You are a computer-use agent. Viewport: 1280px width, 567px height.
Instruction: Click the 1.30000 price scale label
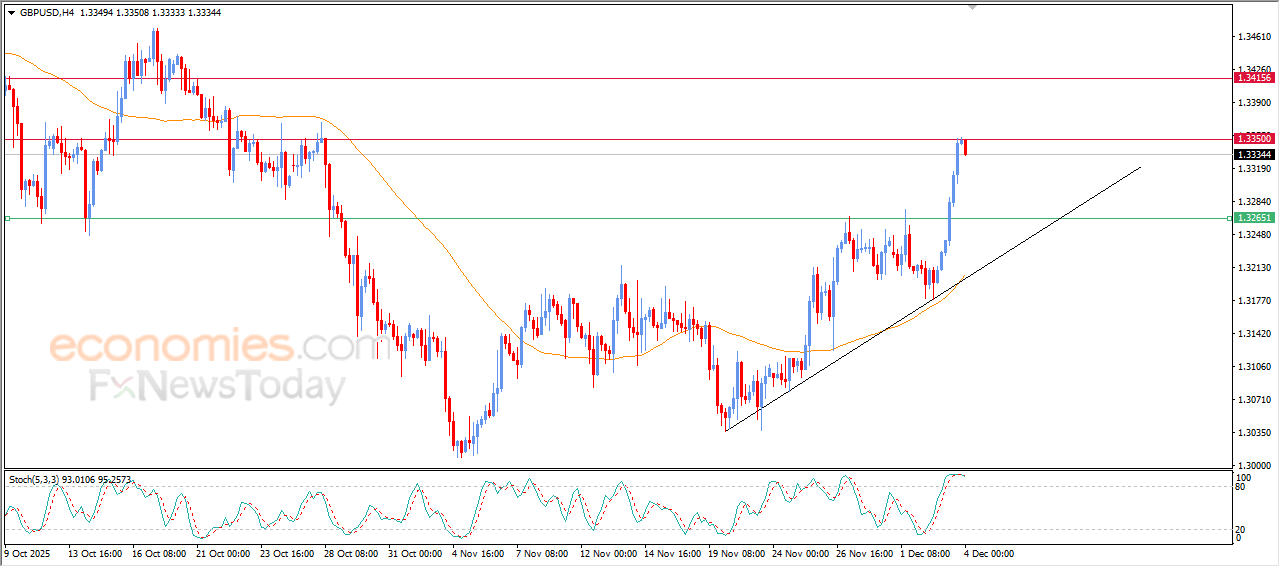(x=1254, y=466)
